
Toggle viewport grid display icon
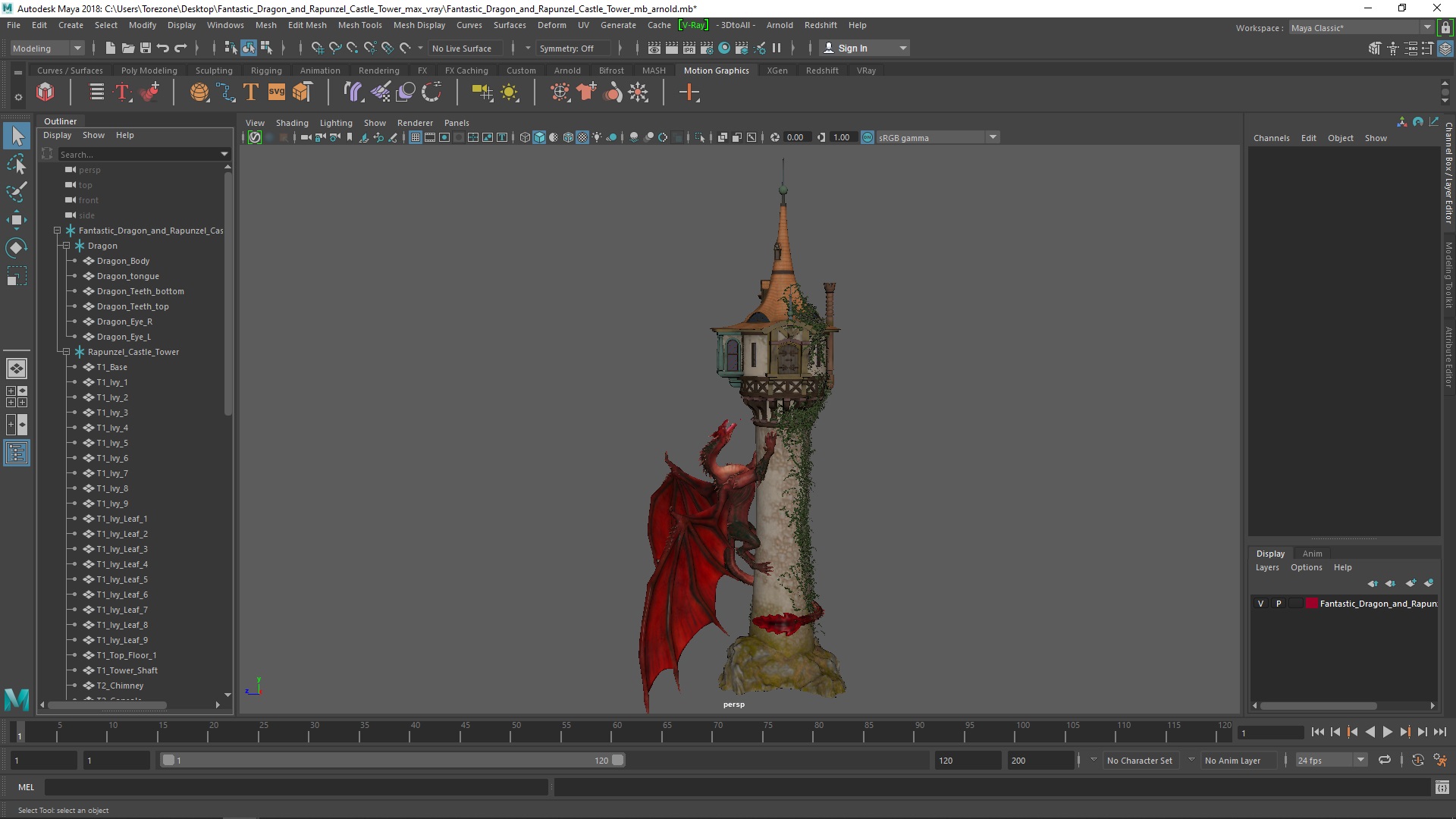pyautogui.click(x=416, y=137)
